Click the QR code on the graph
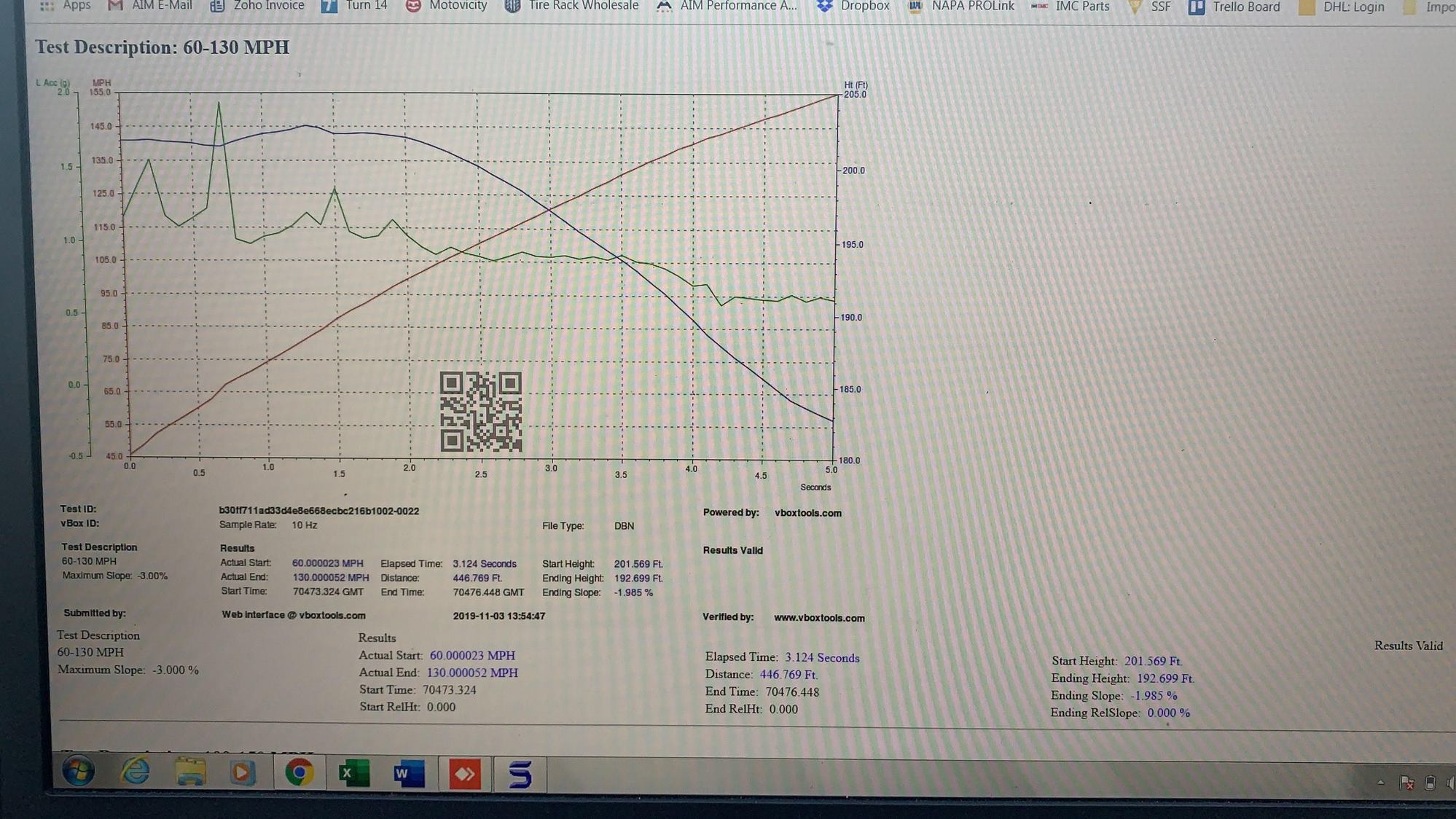Viewport: 1456px width, 819px height. click(481, 412)
